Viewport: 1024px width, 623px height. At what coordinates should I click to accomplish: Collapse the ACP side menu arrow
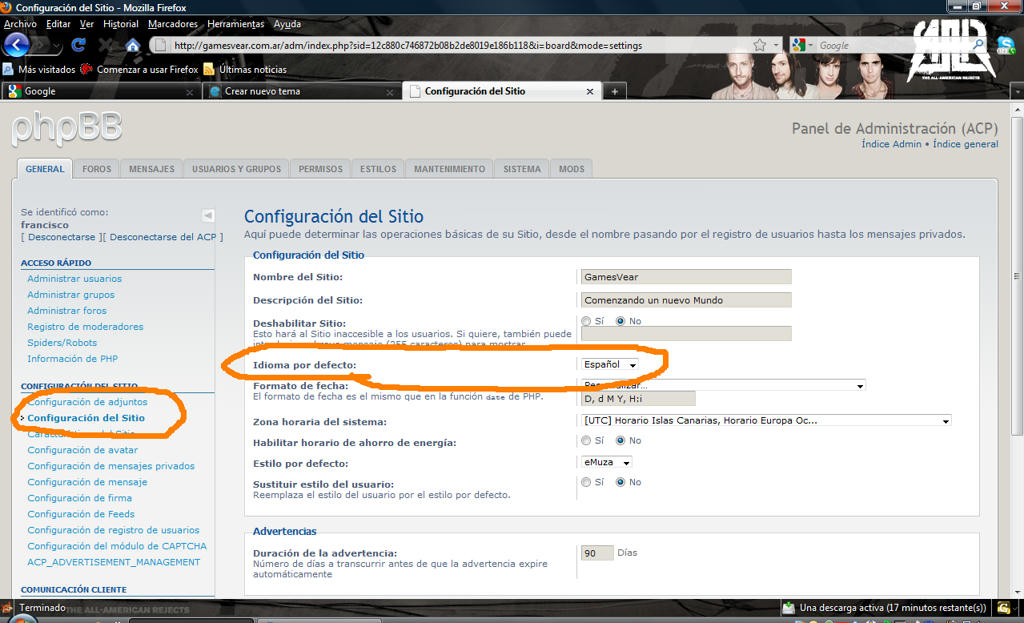pyautogui.click(x=208, y=215)
